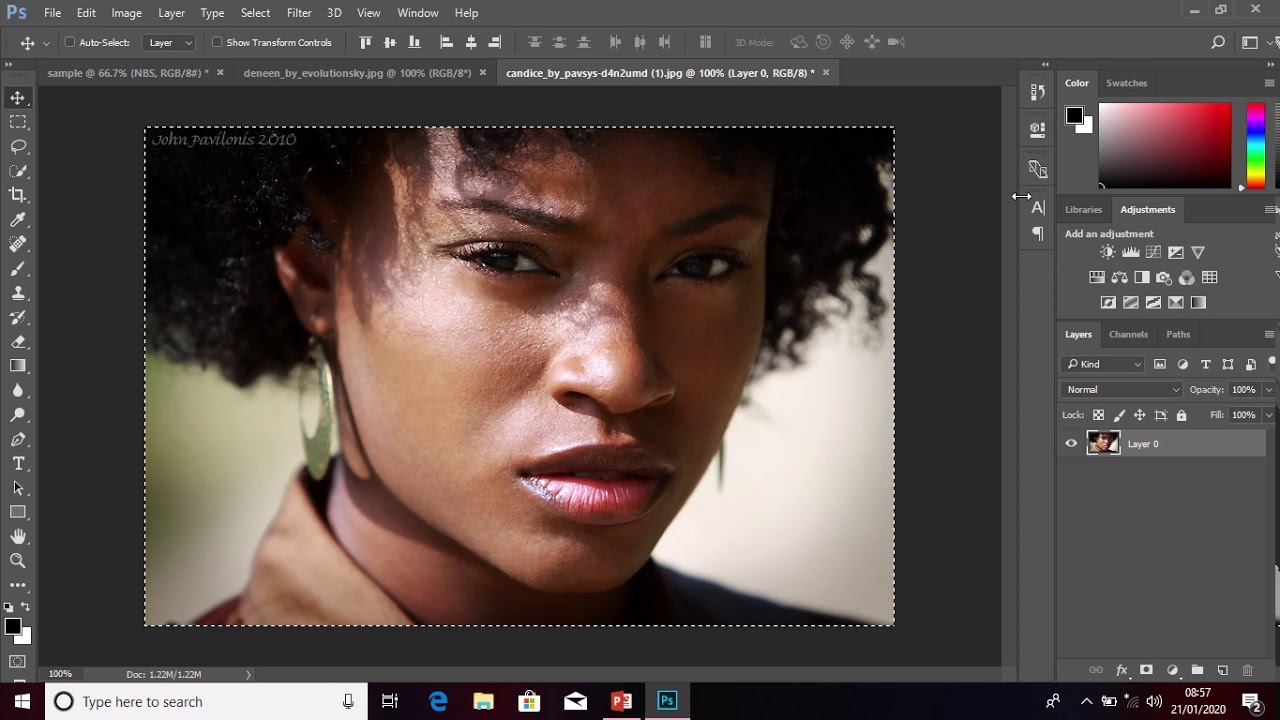Toggle lock all for Layer 0
Image resolution: width=1280 pixels, height=720 pixels.
point(1181,415)
